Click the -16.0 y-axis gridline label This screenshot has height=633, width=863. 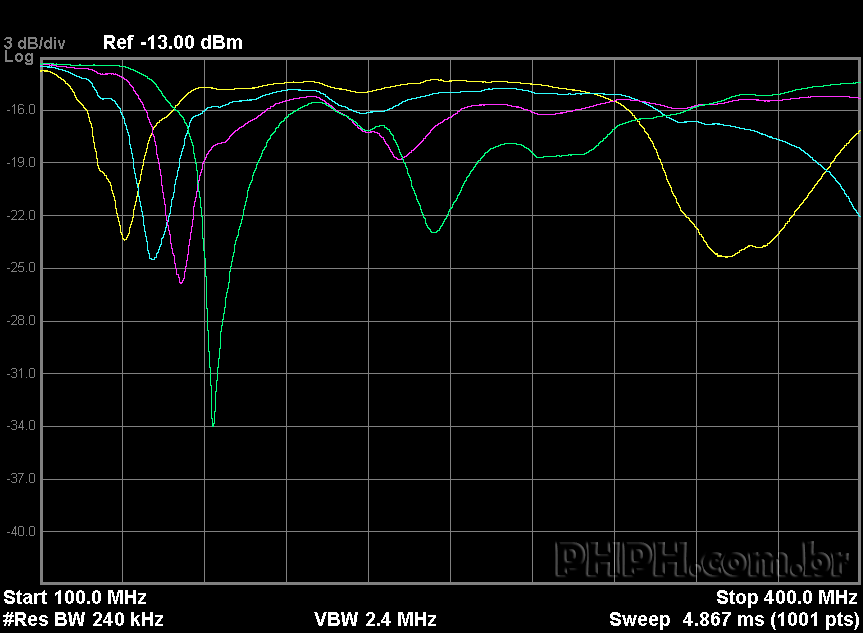point(20,109)
